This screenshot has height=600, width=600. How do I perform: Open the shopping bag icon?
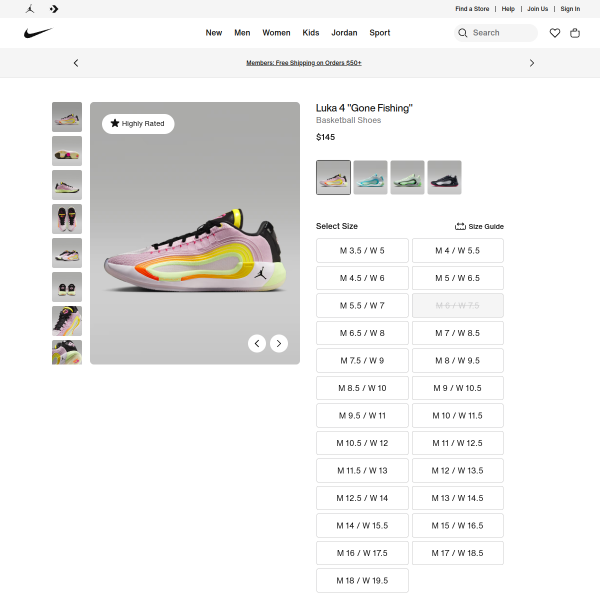[x=575, y=33]
